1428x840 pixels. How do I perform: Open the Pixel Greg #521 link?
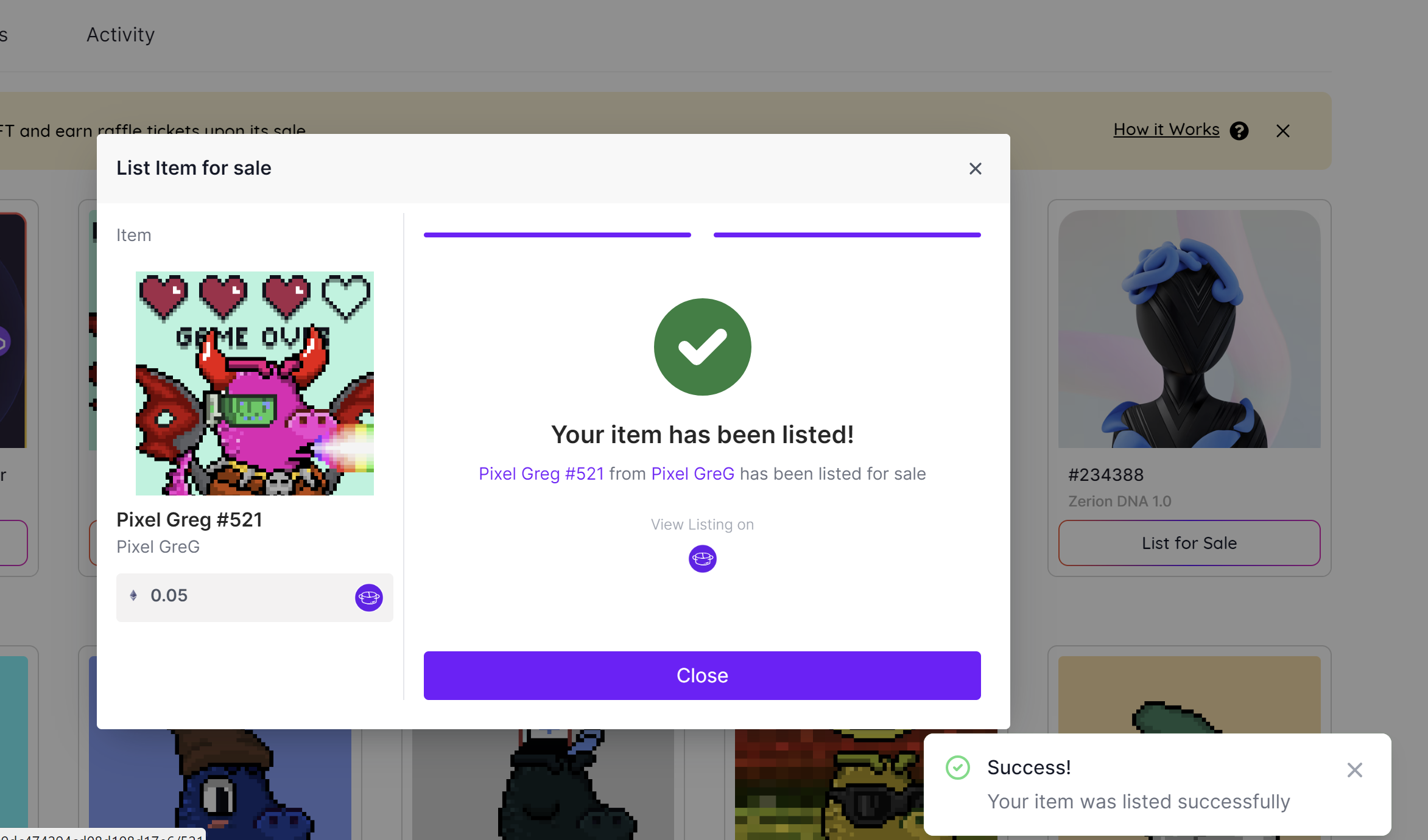pos(541,474)
